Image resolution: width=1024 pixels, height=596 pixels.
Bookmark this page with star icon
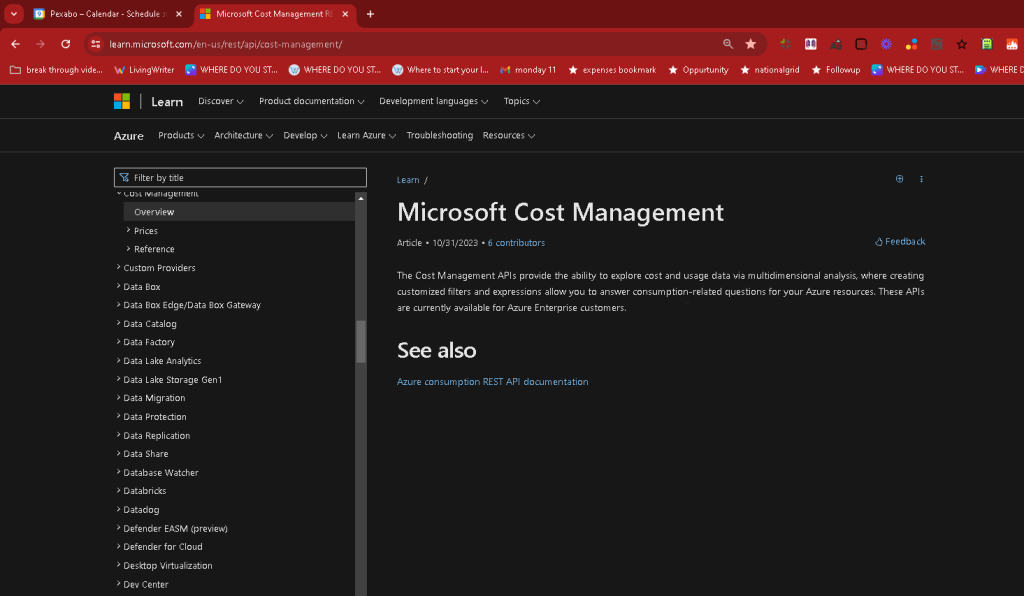pos(751,44)
